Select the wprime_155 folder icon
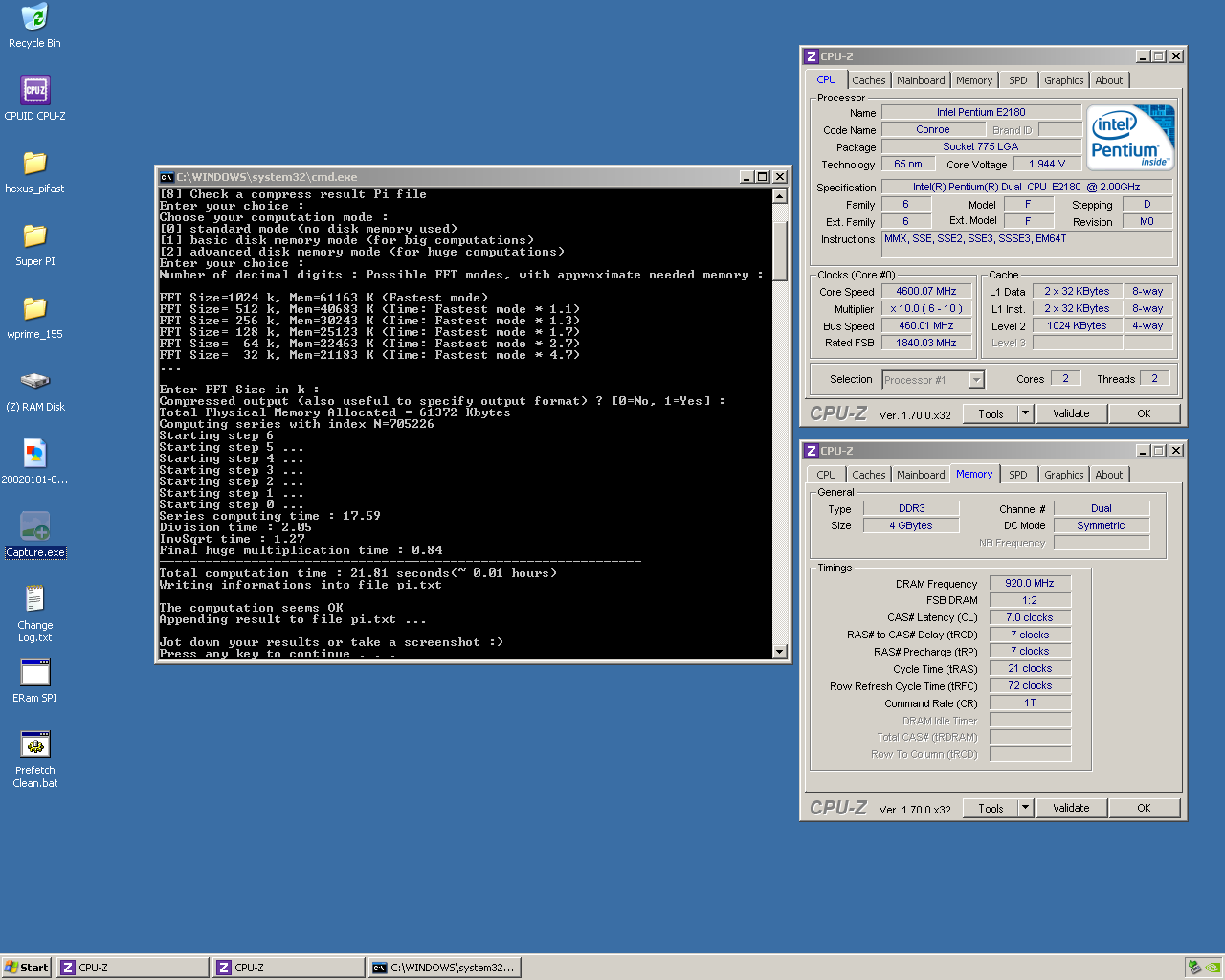The height and width of the screenshot is (980, 1225). [x=34, y=317]
